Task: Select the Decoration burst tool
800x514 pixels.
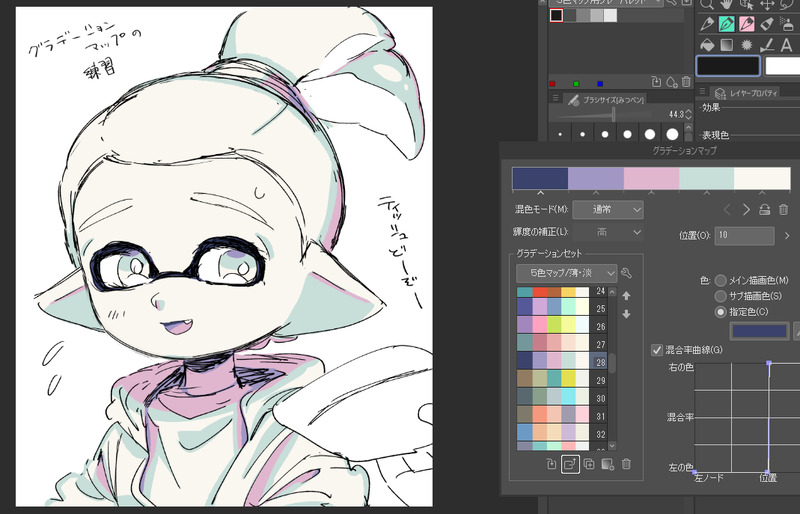Action: [746, 45]
